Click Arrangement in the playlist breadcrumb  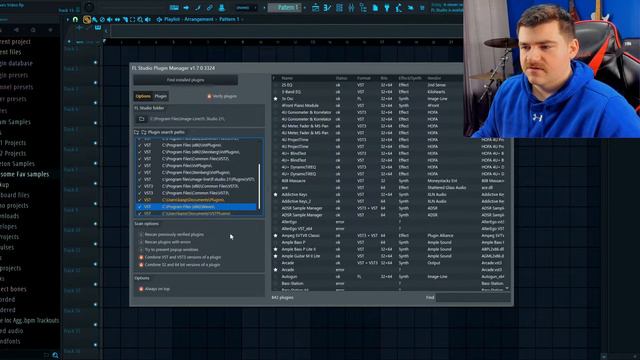pos(198,19)
